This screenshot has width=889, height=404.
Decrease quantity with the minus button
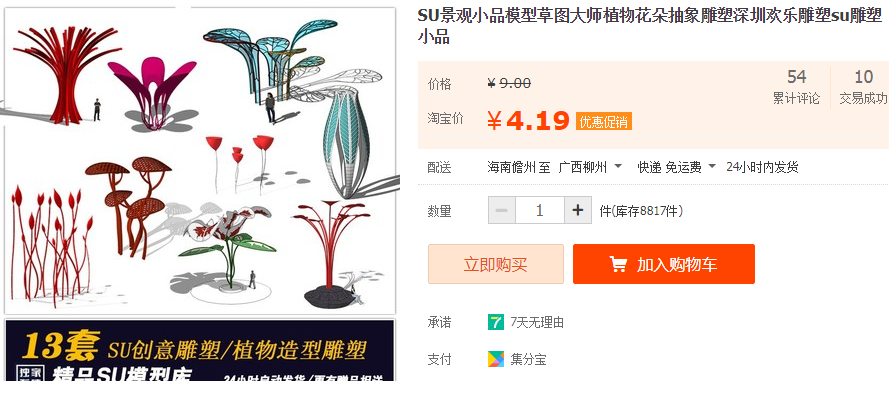[501, 210]
